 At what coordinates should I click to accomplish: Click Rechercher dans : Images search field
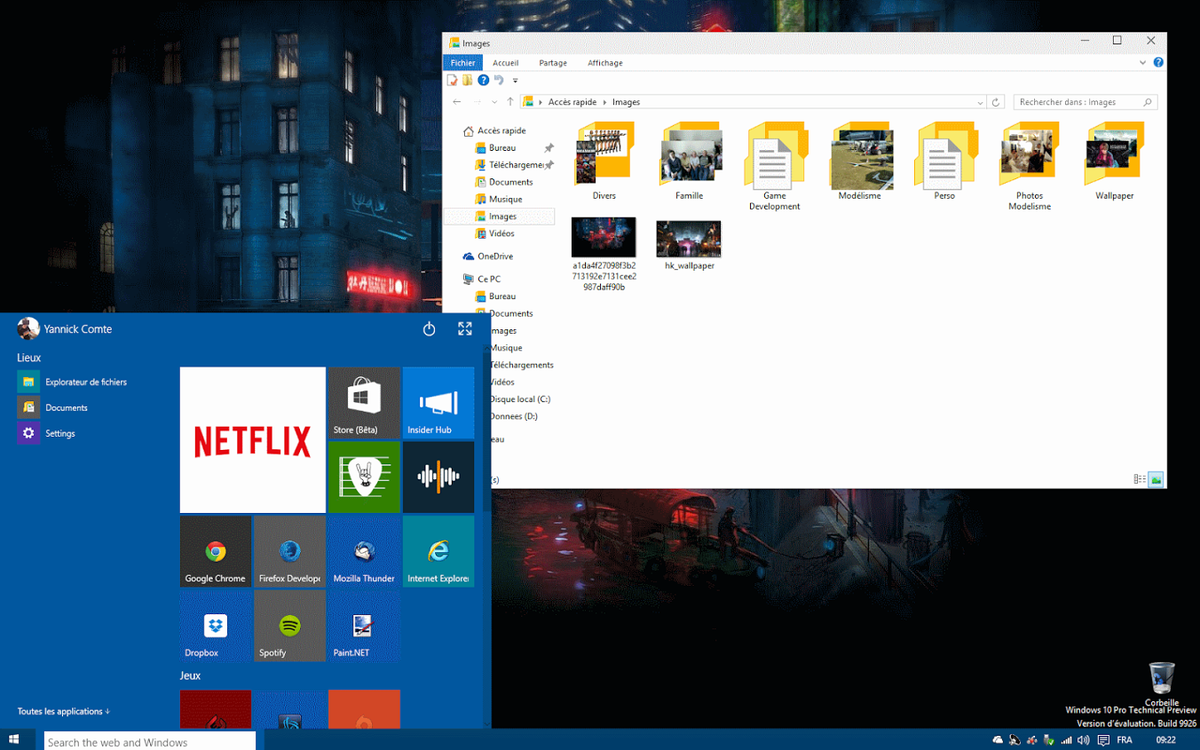tap(1086, 102)
